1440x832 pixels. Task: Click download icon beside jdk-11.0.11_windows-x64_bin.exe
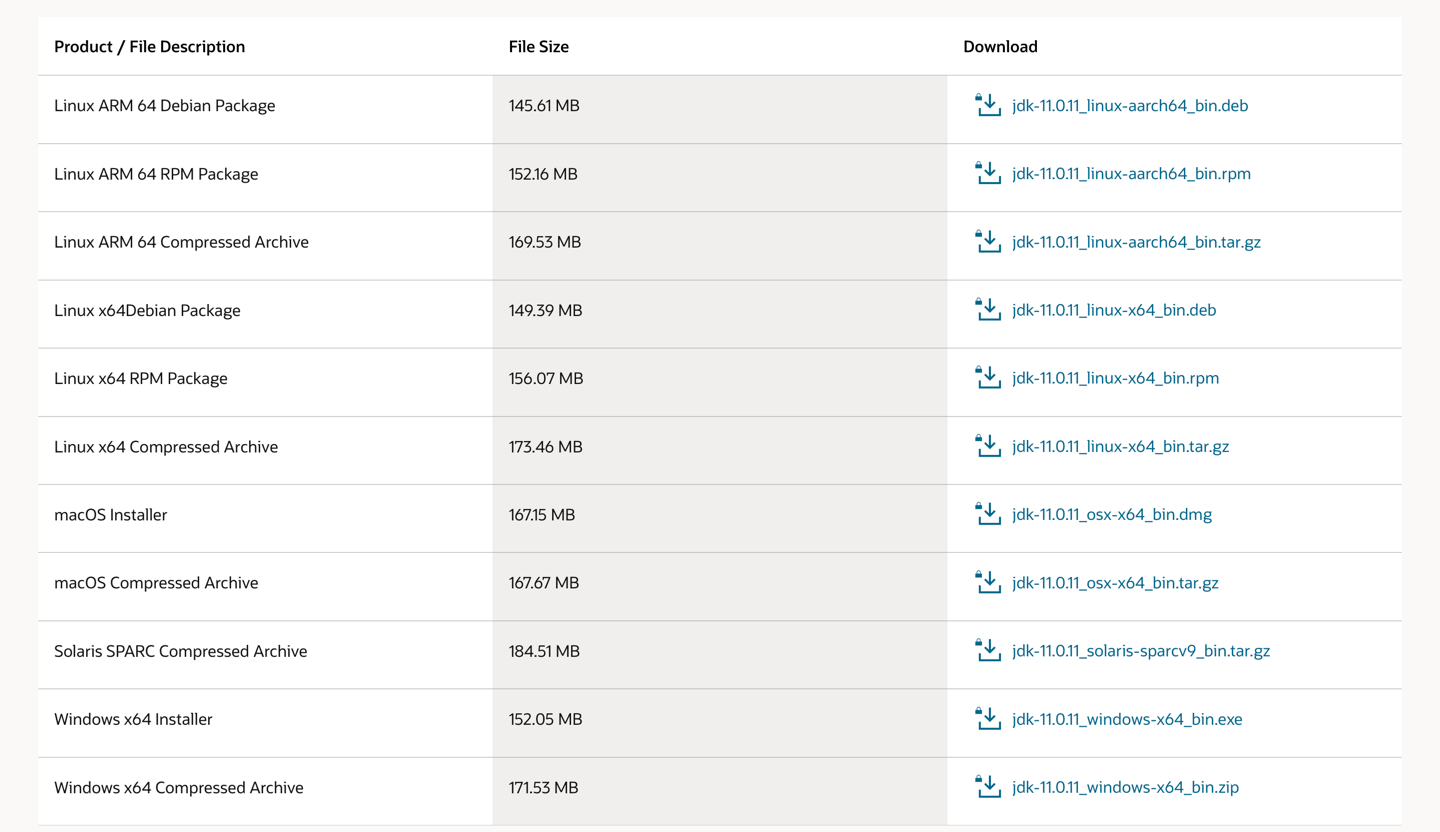[x=988, y=717]
